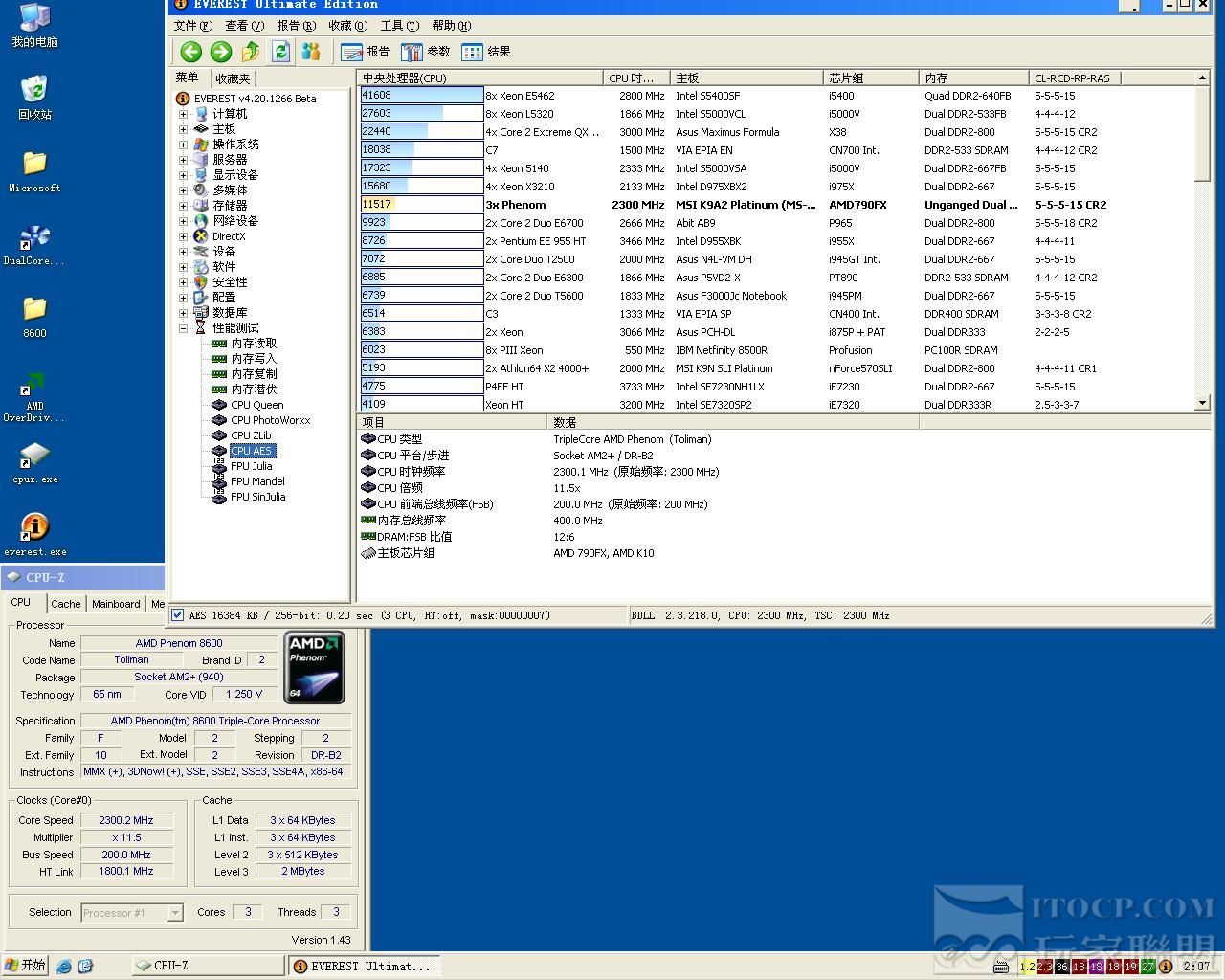1225x980 pixels.
Task: Click the Up level arrow icon in toolbar
Action: point(251,52)
